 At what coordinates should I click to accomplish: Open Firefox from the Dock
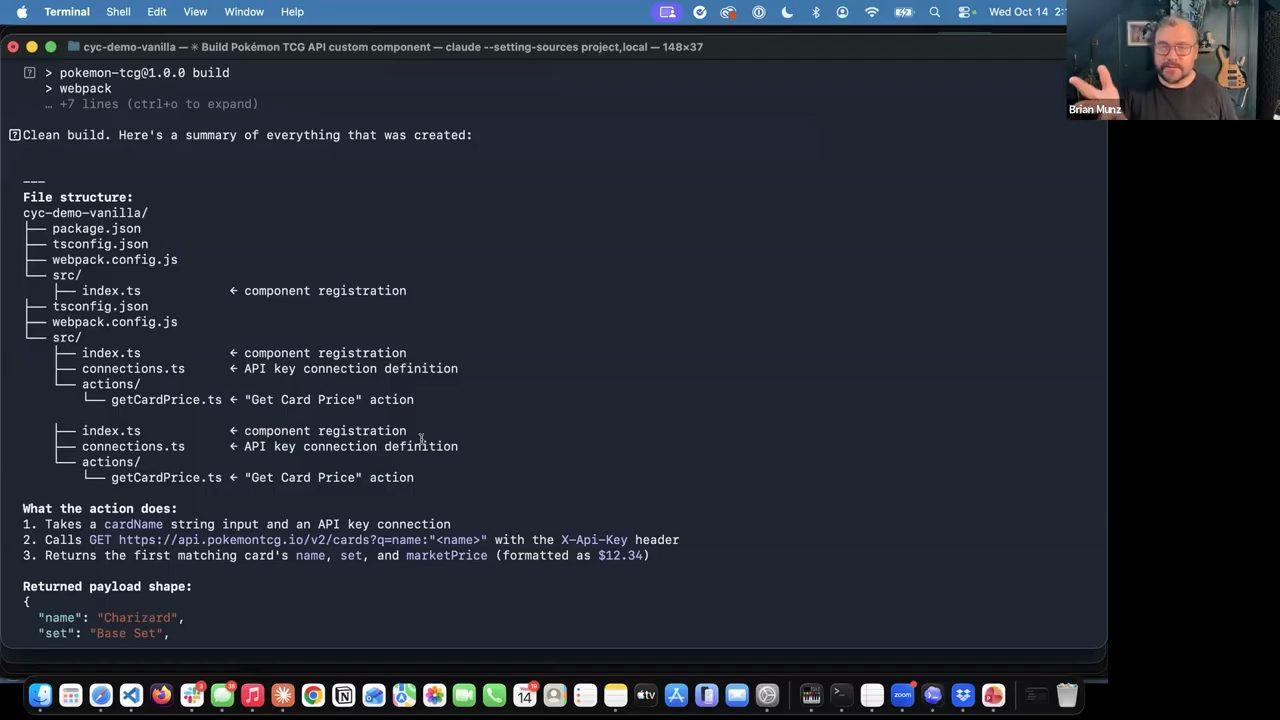[161, 695]
